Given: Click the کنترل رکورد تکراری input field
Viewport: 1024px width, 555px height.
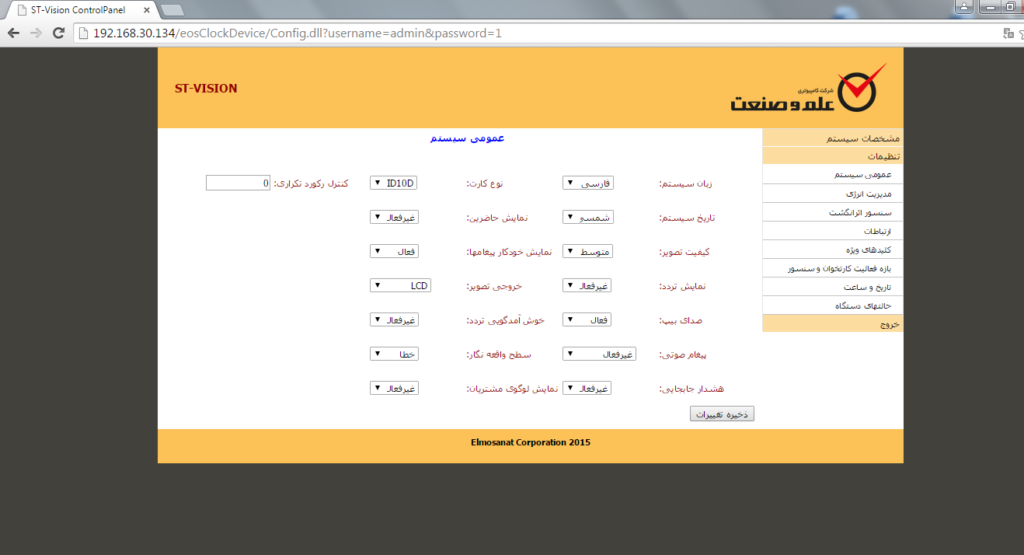Looking at the screenshot, I should pos(238,183).
